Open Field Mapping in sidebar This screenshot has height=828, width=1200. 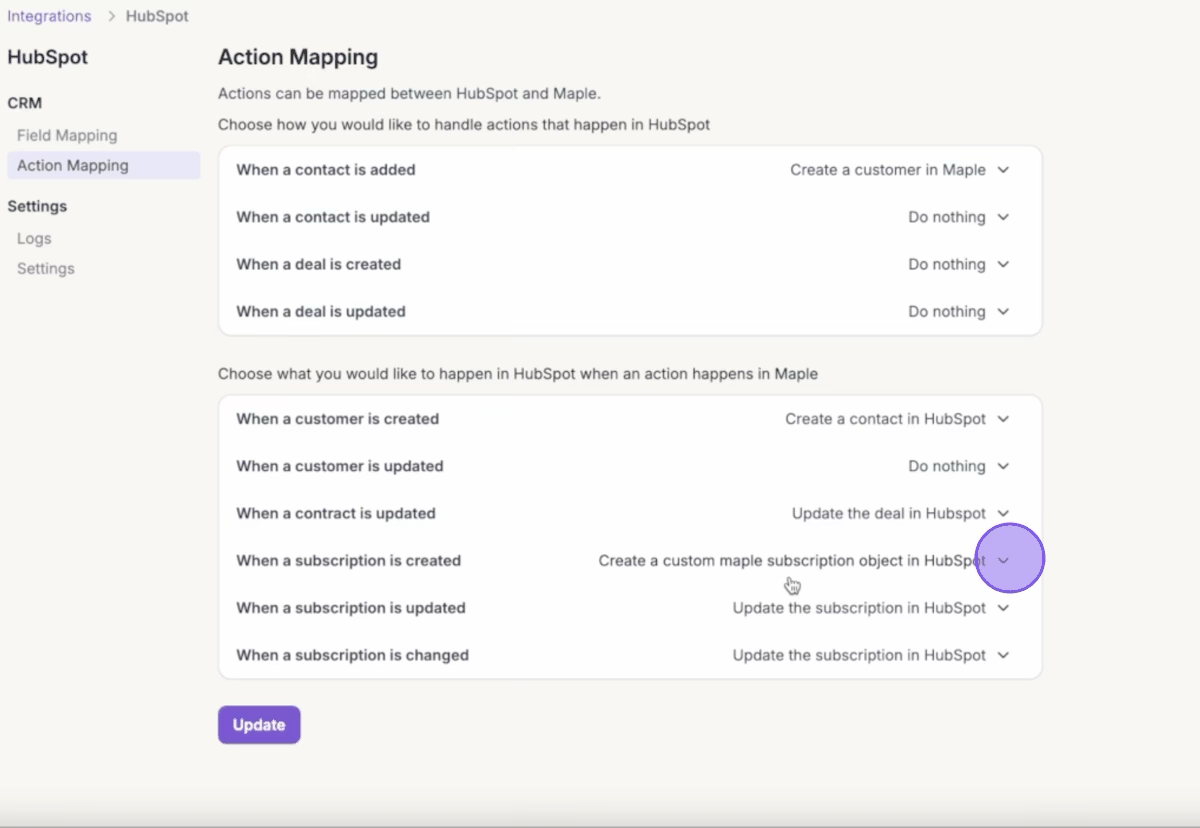[67, 135]
